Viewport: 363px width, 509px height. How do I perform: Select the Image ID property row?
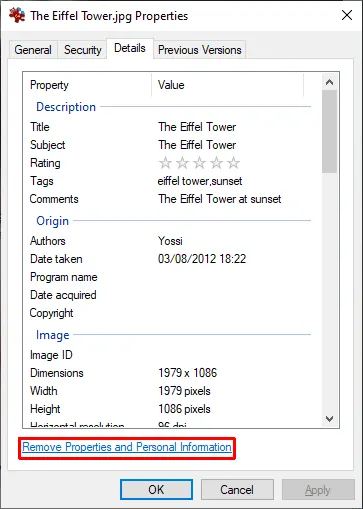pos(170,355)
